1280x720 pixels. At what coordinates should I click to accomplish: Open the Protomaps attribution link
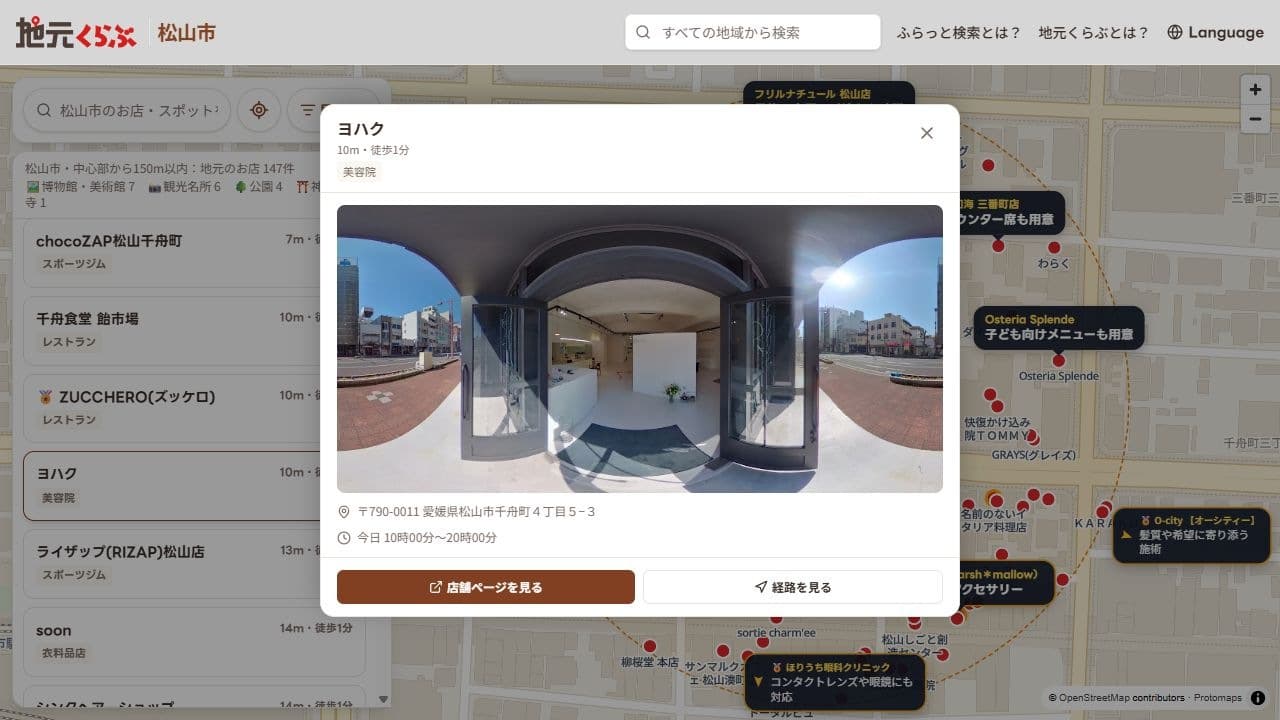1217,698
